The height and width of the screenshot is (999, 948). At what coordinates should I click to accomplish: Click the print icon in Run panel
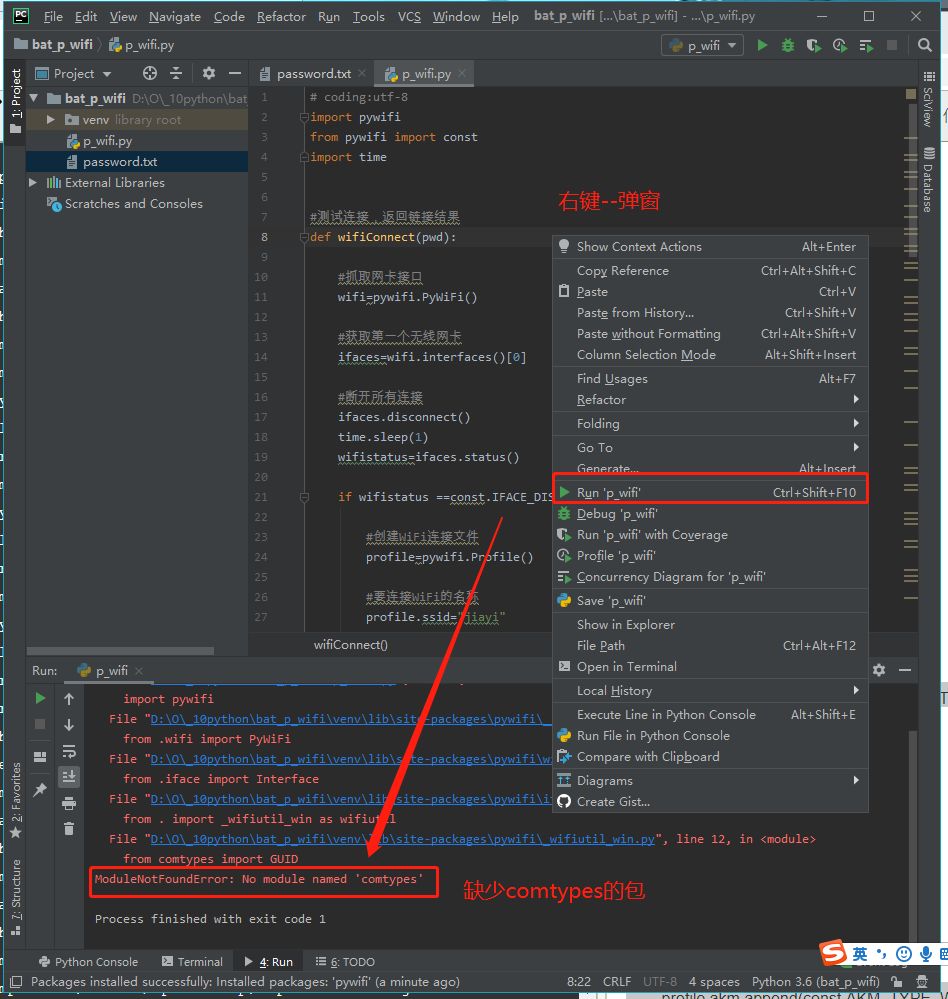(69, 803)
